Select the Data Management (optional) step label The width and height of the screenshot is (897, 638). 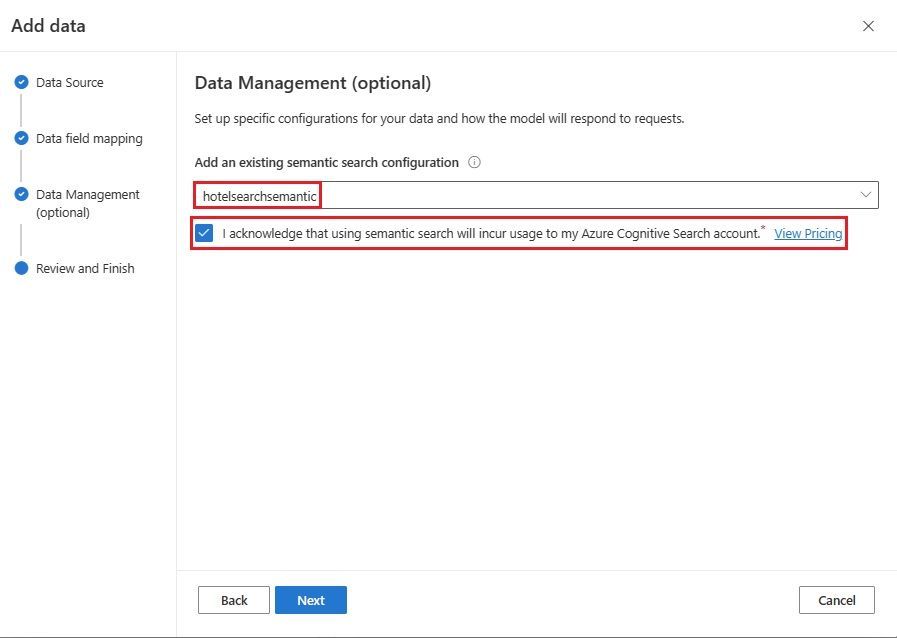pyautogui.click(x=87, y=203)
